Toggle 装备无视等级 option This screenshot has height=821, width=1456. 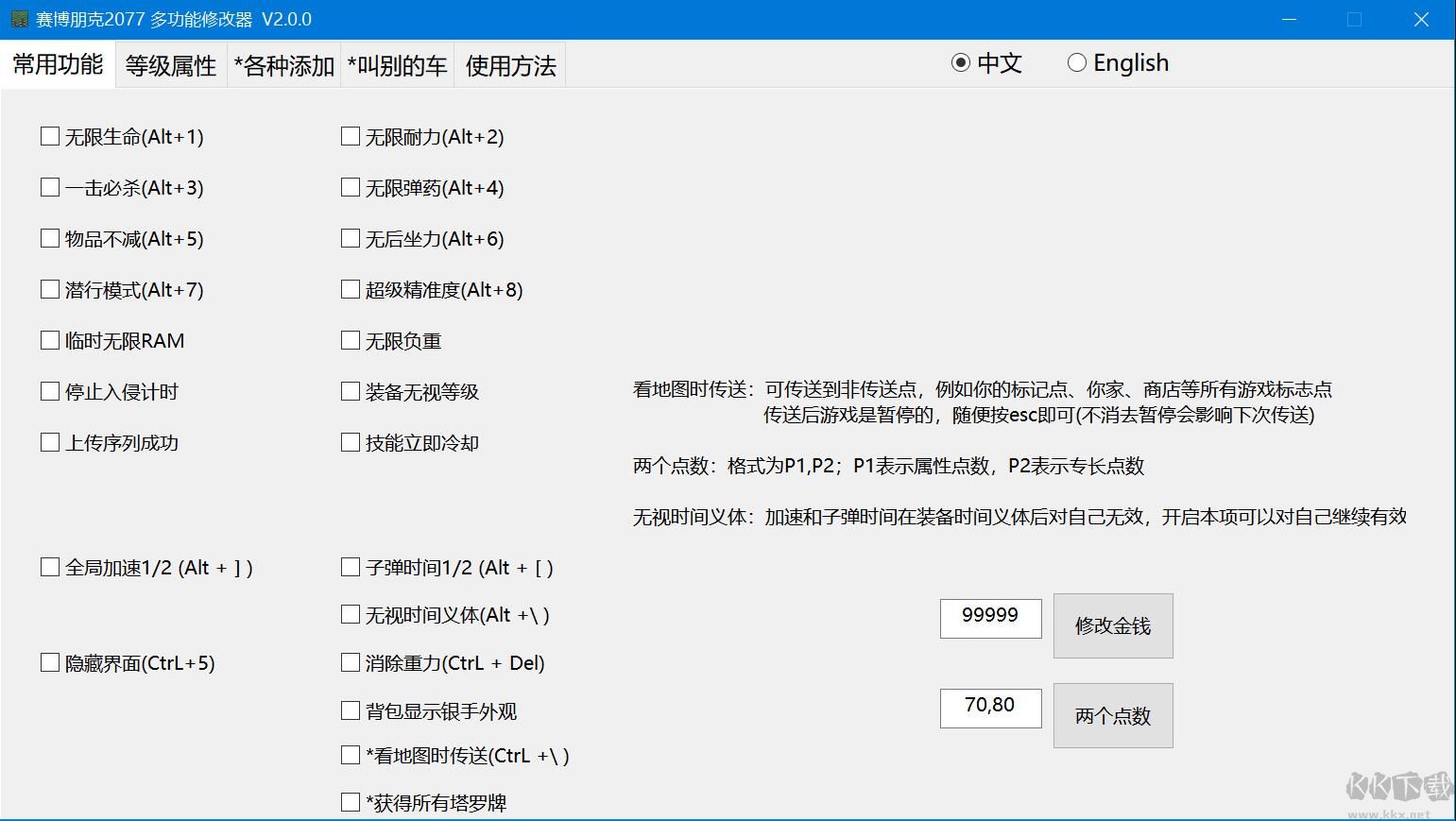pyautogui.click(x=350, y=390)
